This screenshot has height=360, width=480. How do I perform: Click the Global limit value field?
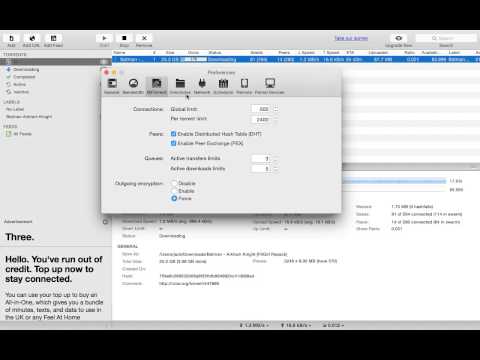[x=261, y=109]
